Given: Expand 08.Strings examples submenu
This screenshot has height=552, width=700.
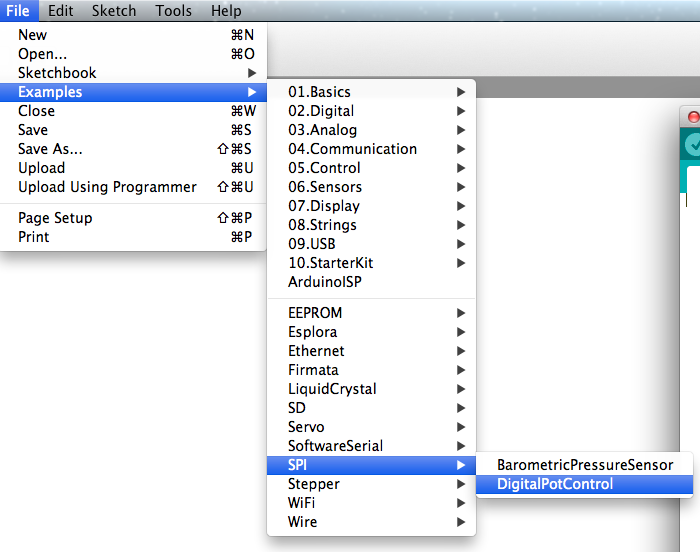Looking at the screenshot, I should 371,225.
